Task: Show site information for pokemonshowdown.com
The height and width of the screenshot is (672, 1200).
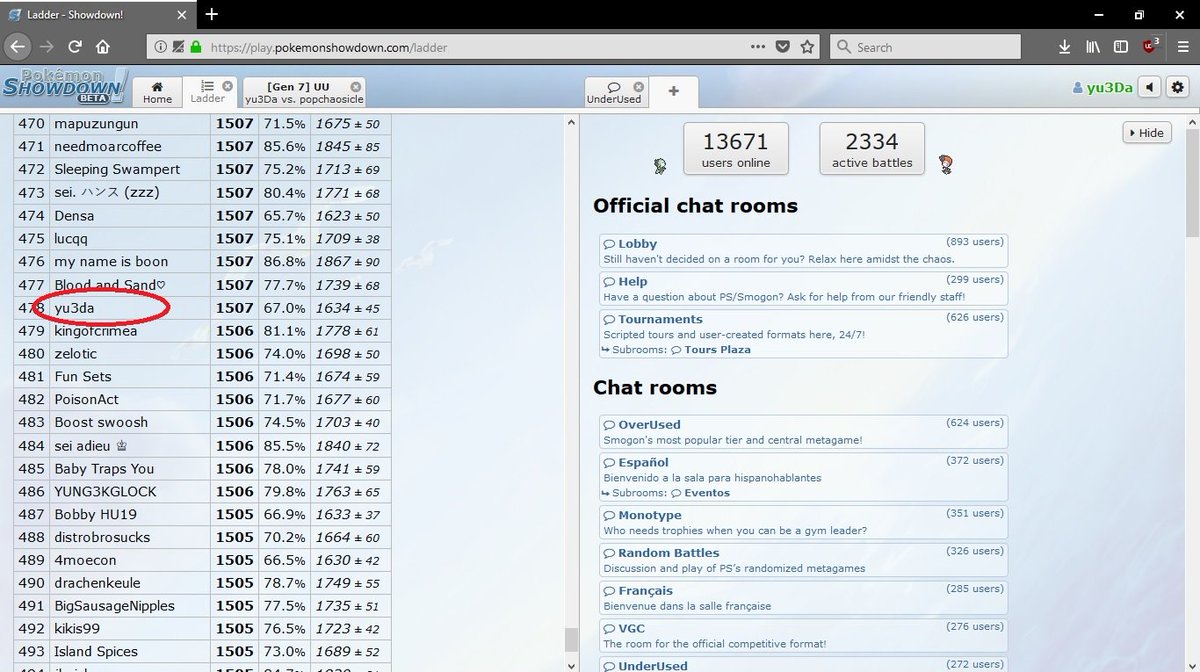Action: (x=161, y=47)
